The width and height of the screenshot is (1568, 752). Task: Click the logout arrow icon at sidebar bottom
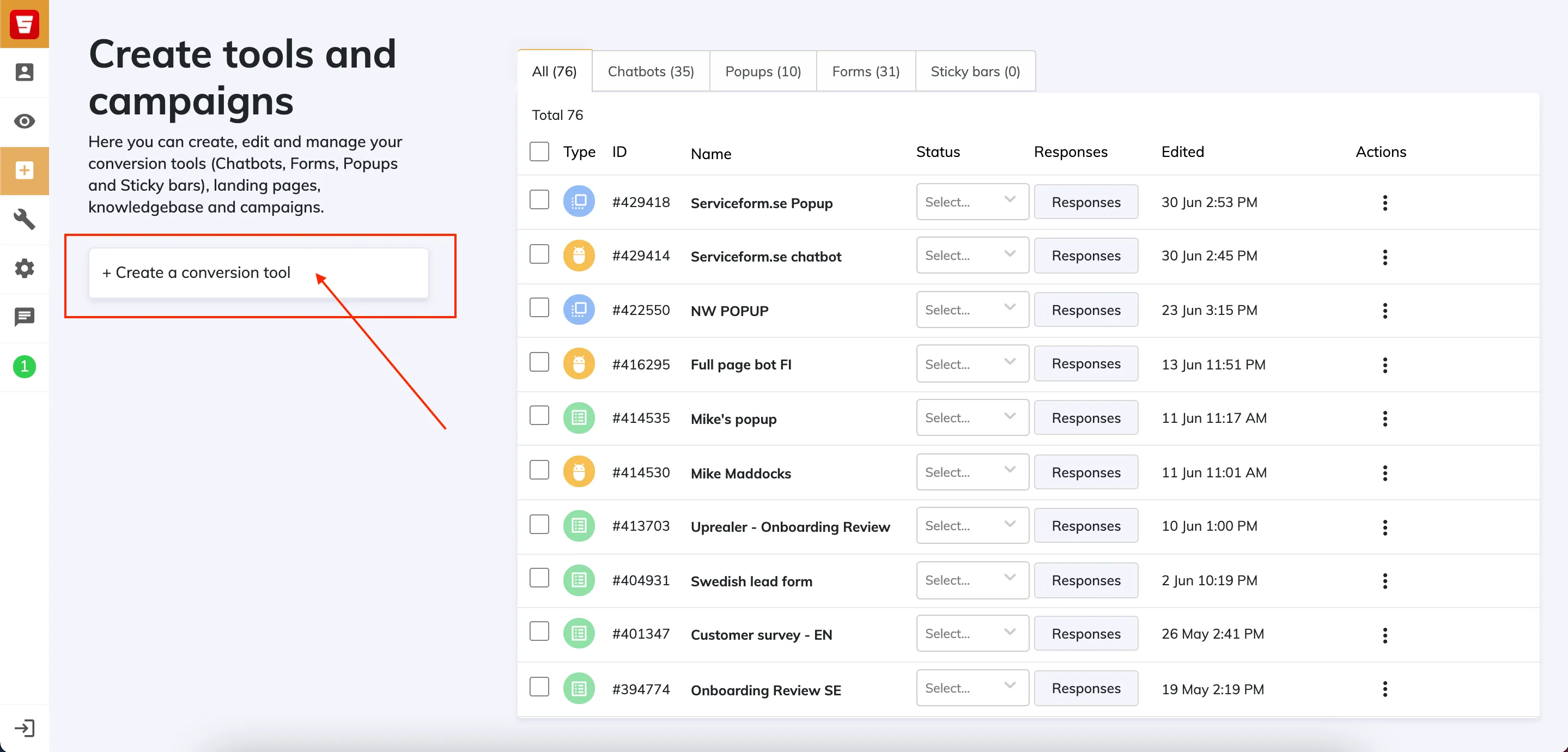click(x=25, y=728)
